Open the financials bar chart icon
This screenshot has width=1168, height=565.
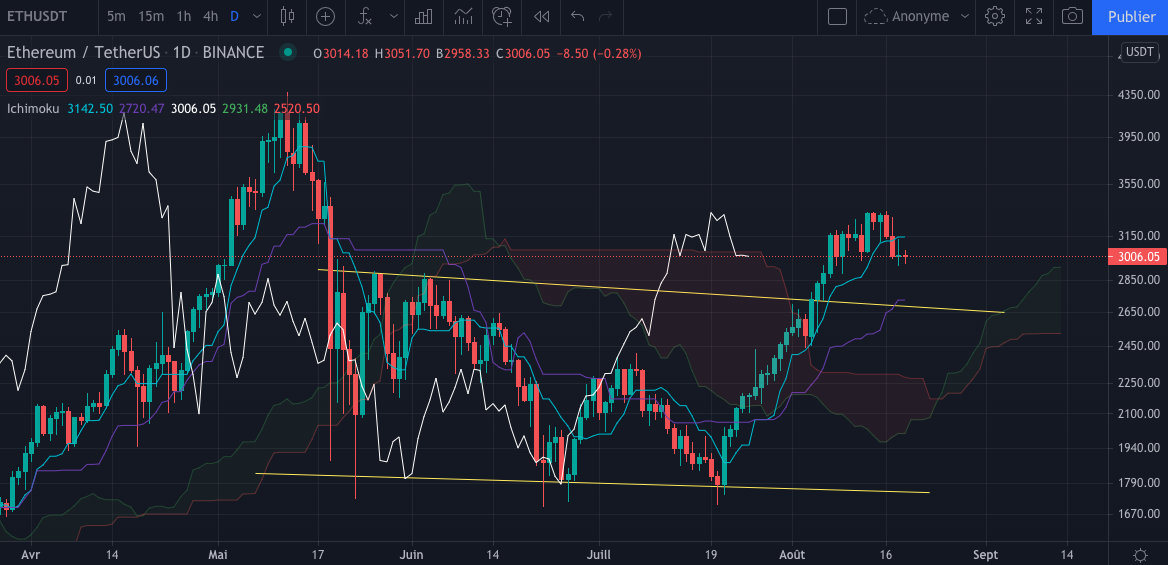[x=424, y=16]
